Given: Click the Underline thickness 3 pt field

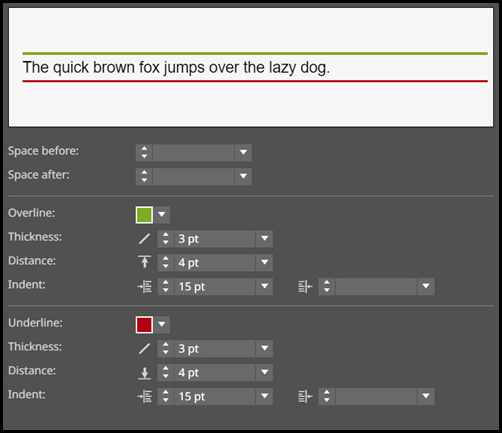Looking at the screenshot, I should coord(215,349).
